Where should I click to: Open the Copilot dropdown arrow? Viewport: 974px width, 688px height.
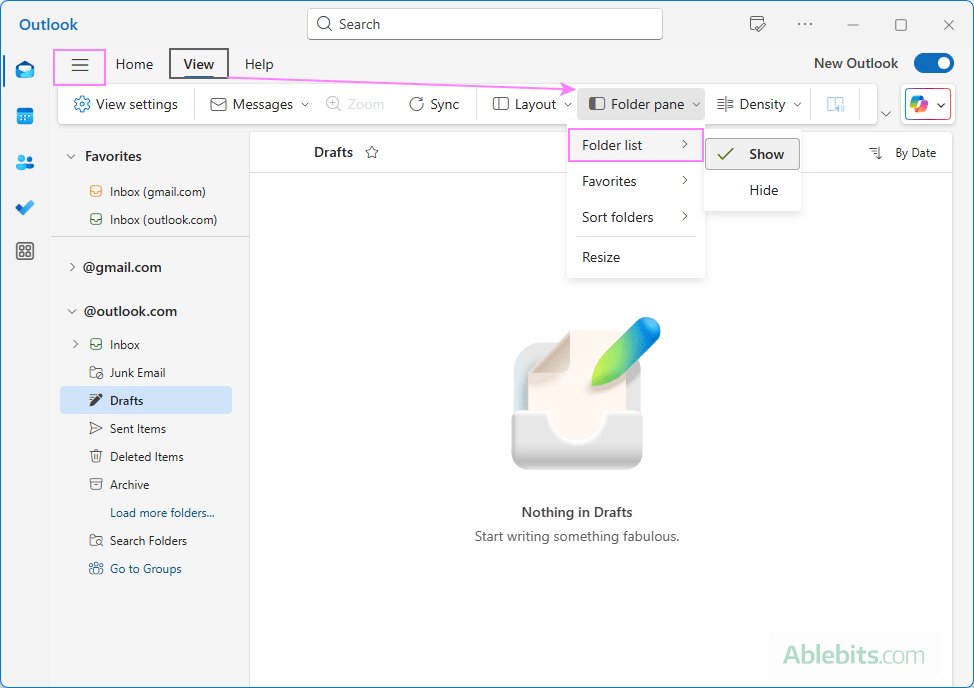(941, 105)
